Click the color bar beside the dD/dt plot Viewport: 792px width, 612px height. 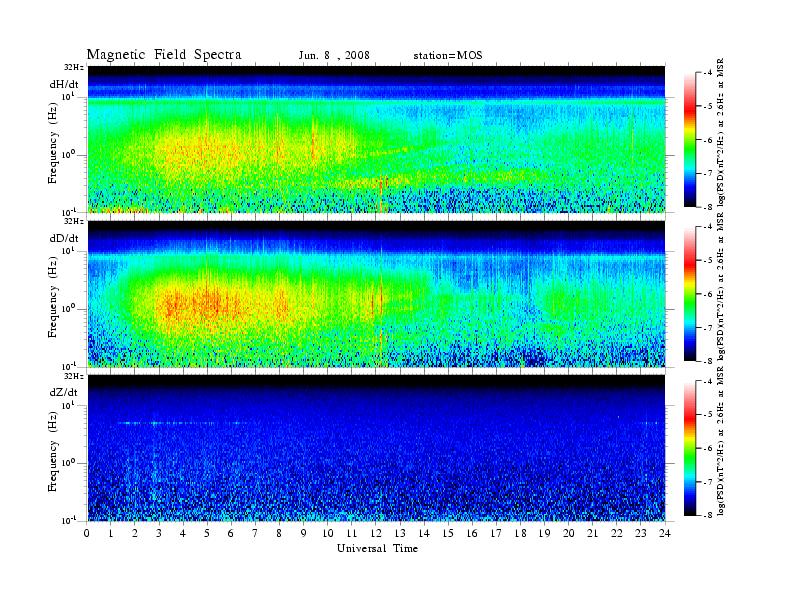[x=689, y=294]
